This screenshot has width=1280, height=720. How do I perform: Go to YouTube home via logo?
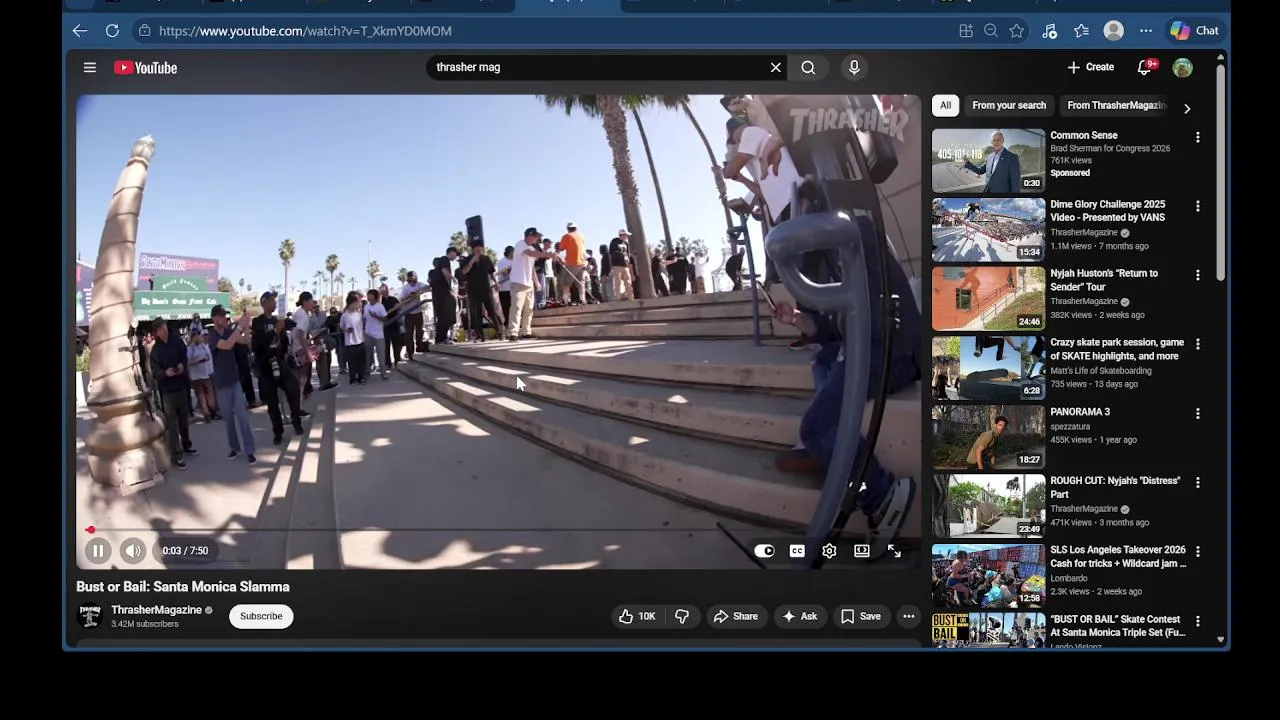click(145, 67)
